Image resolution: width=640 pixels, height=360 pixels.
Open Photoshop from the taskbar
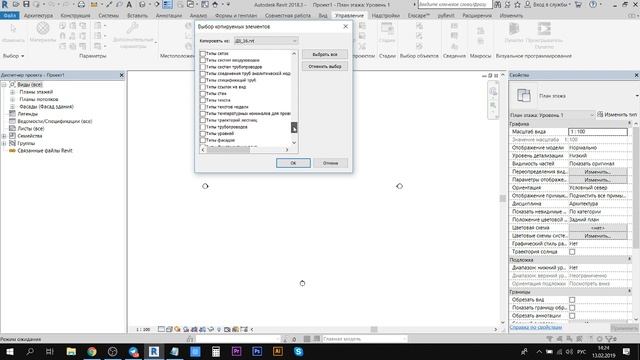257,351
